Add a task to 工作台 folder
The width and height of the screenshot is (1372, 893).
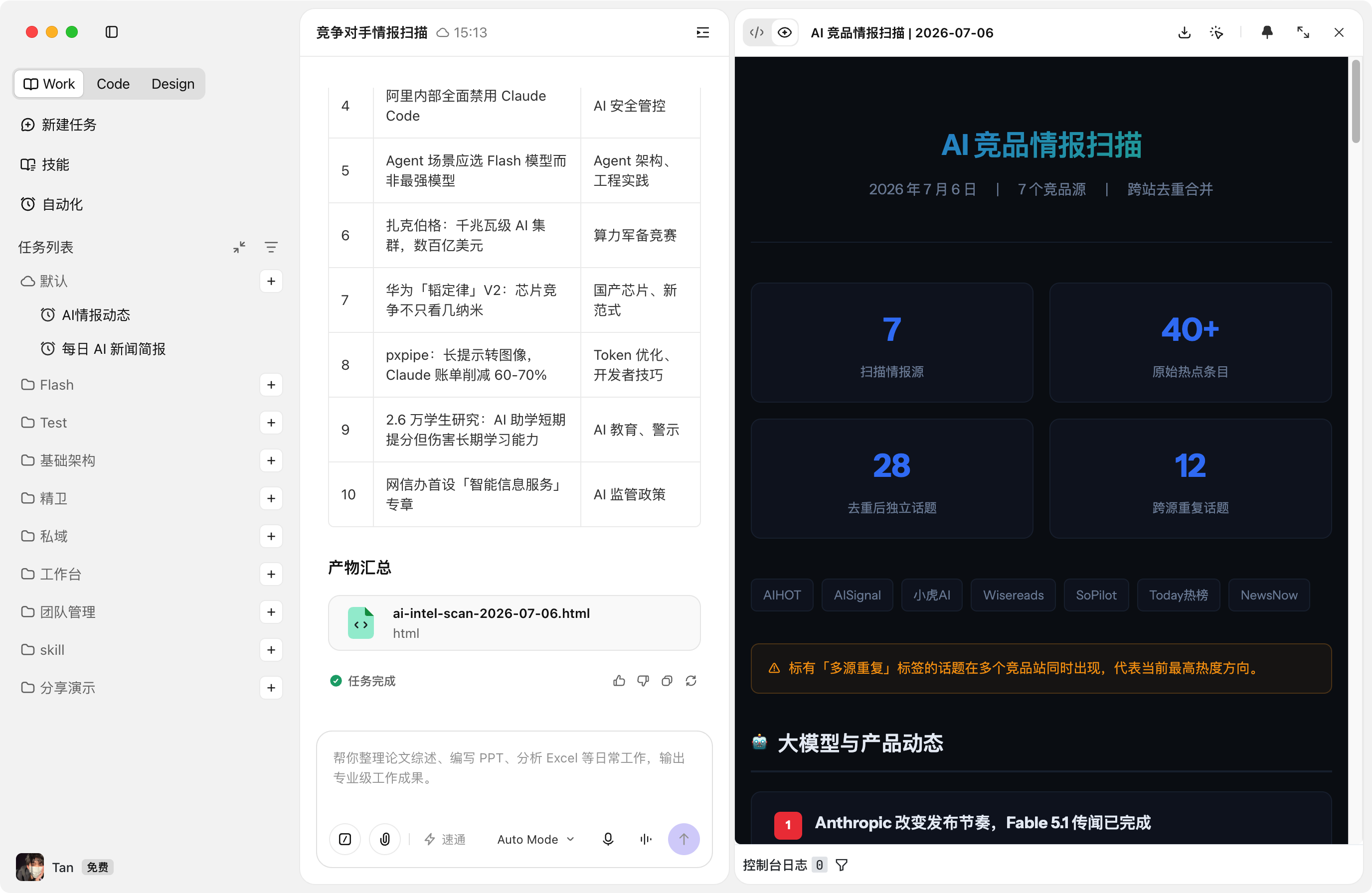271,575
